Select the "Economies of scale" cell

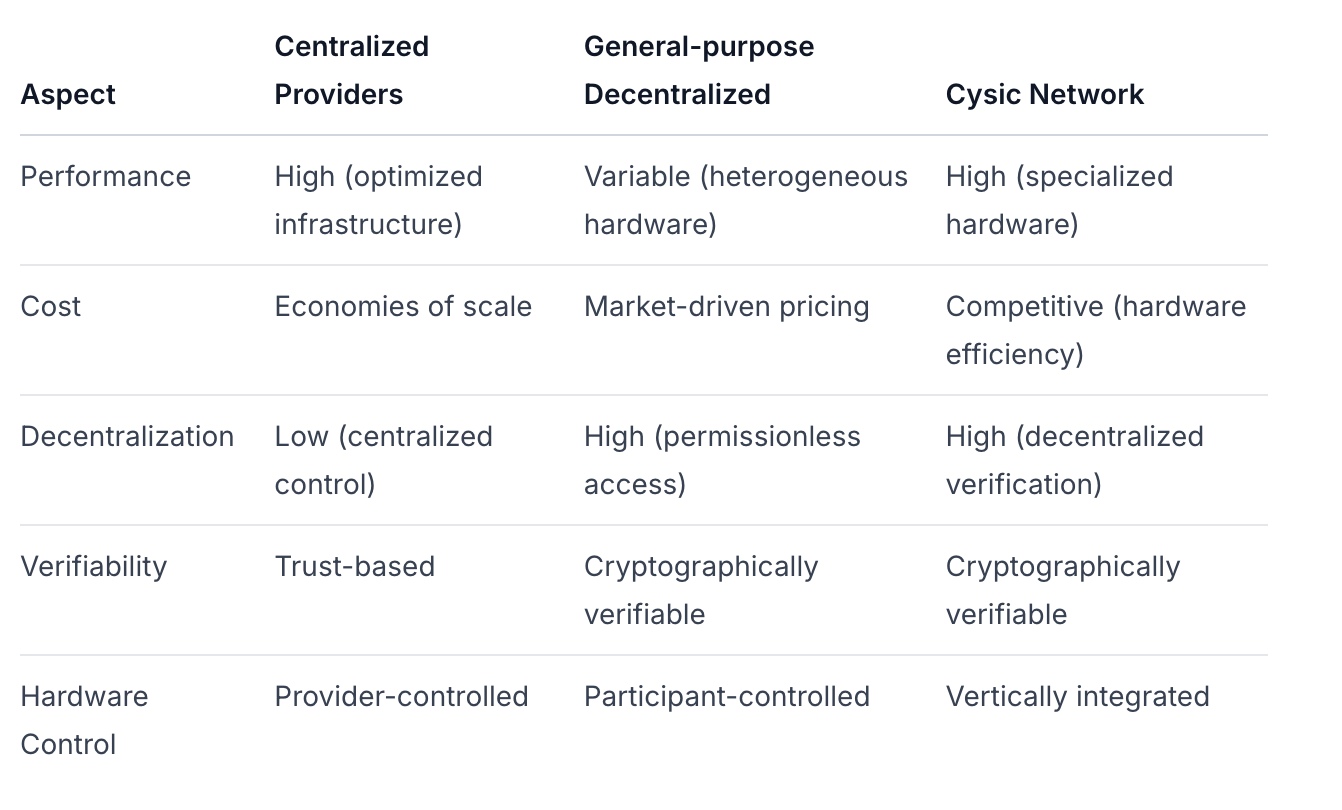click(403, 307)
